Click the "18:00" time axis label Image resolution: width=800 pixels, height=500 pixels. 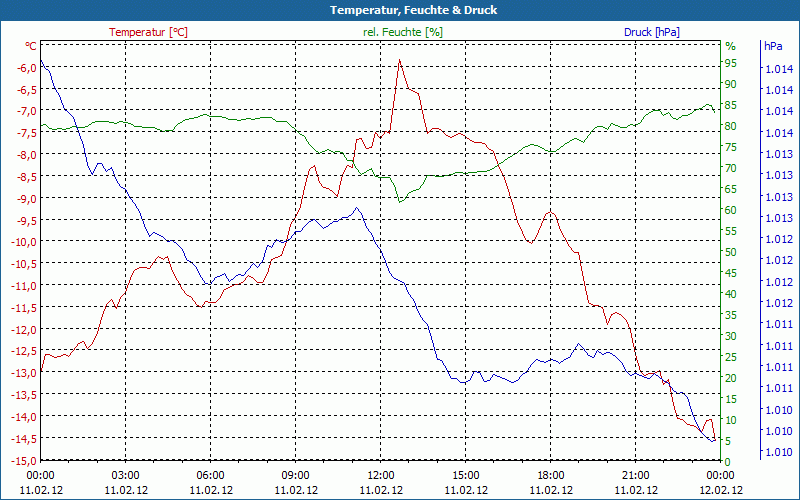click(551, 476)
